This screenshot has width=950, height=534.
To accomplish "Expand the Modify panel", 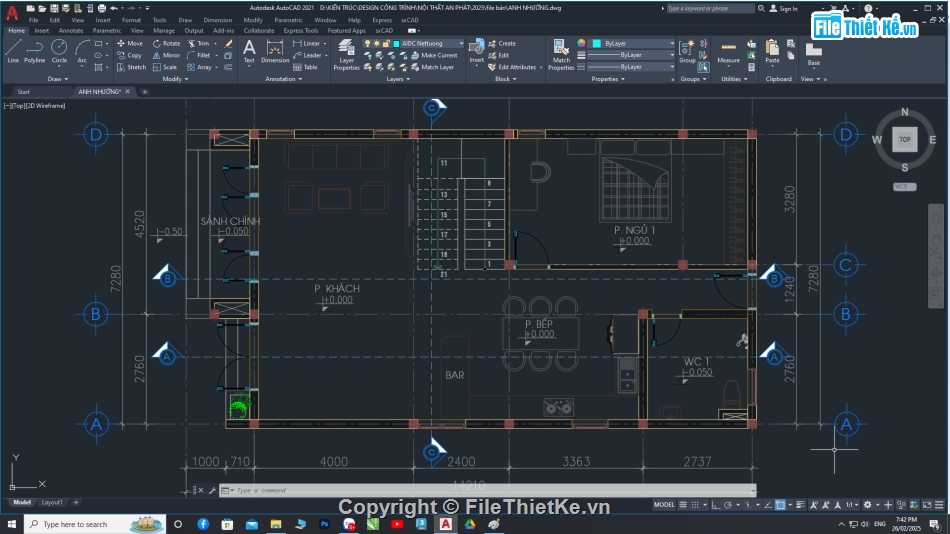I will click(x=176, y=79).
